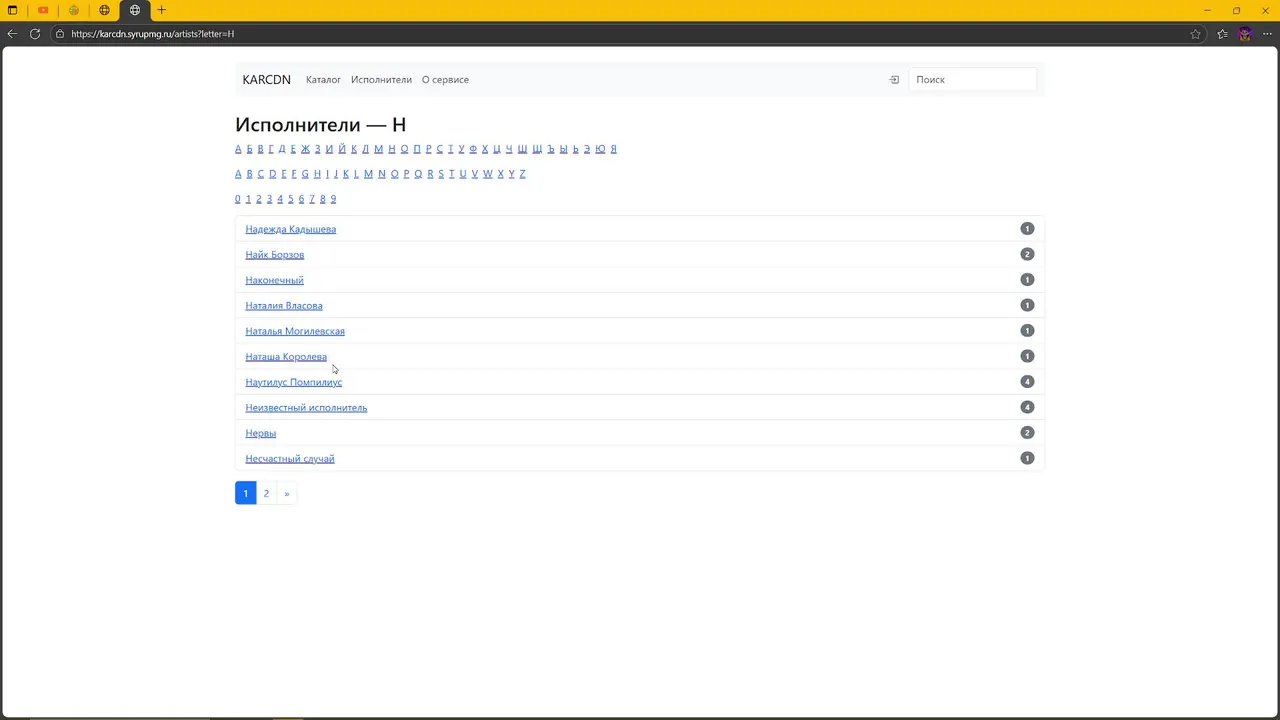1280x720 pixels.
Task: Filter artists by Cyrillic letter Я
Action: click(613, 149)
